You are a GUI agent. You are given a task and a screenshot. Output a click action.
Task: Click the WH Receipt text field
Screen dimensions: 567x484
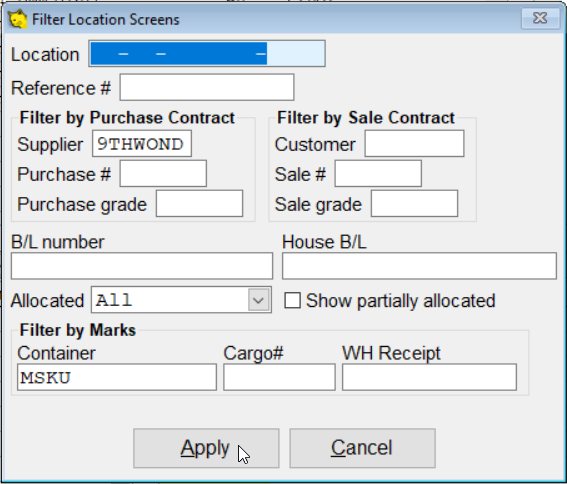pyautogui.click(x=429, y=377)
